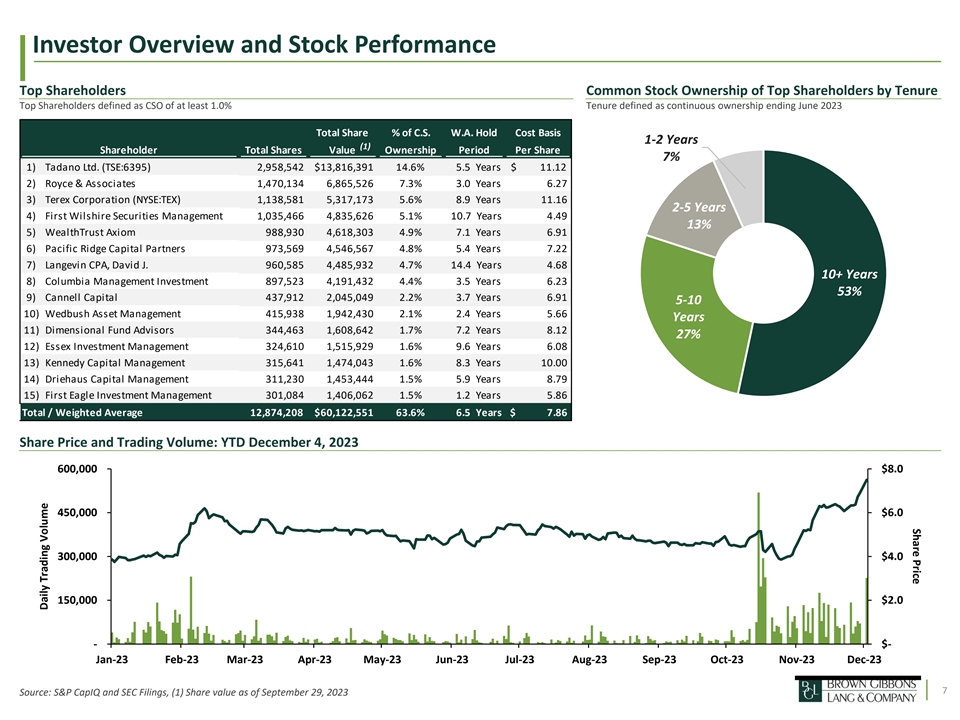The image size is (960, 720).
Task: Select the Tadano Ltd. shareholder row
Action: click(296, 167)
